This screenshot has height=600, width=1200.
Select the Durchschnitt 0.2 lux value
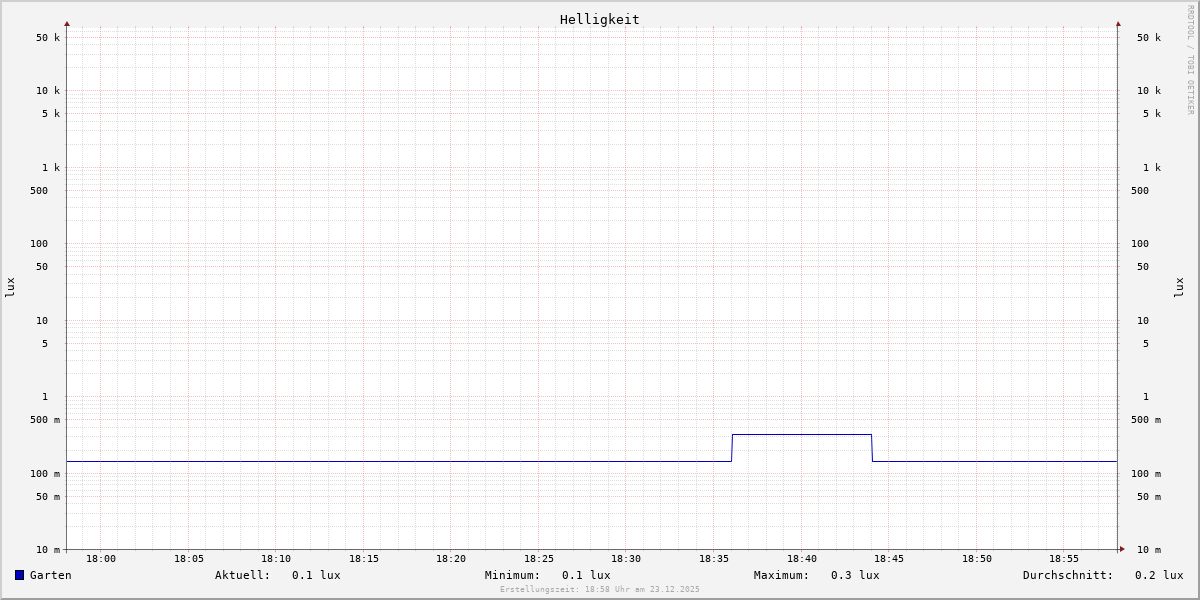[1159, 575]
